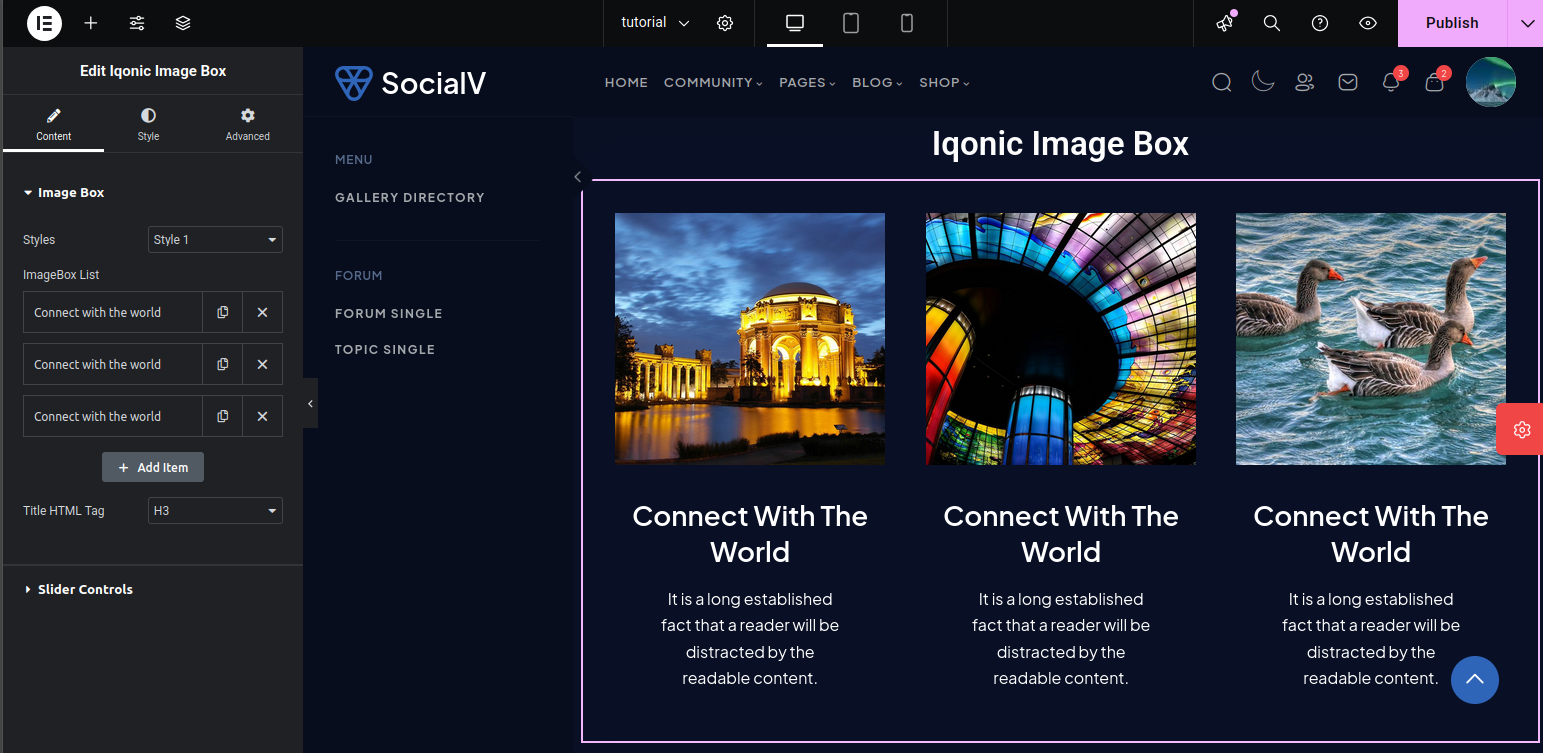1543x753 pixels.
Task: Select the Palace of Fine Arts image
Action: pos(750,339)
